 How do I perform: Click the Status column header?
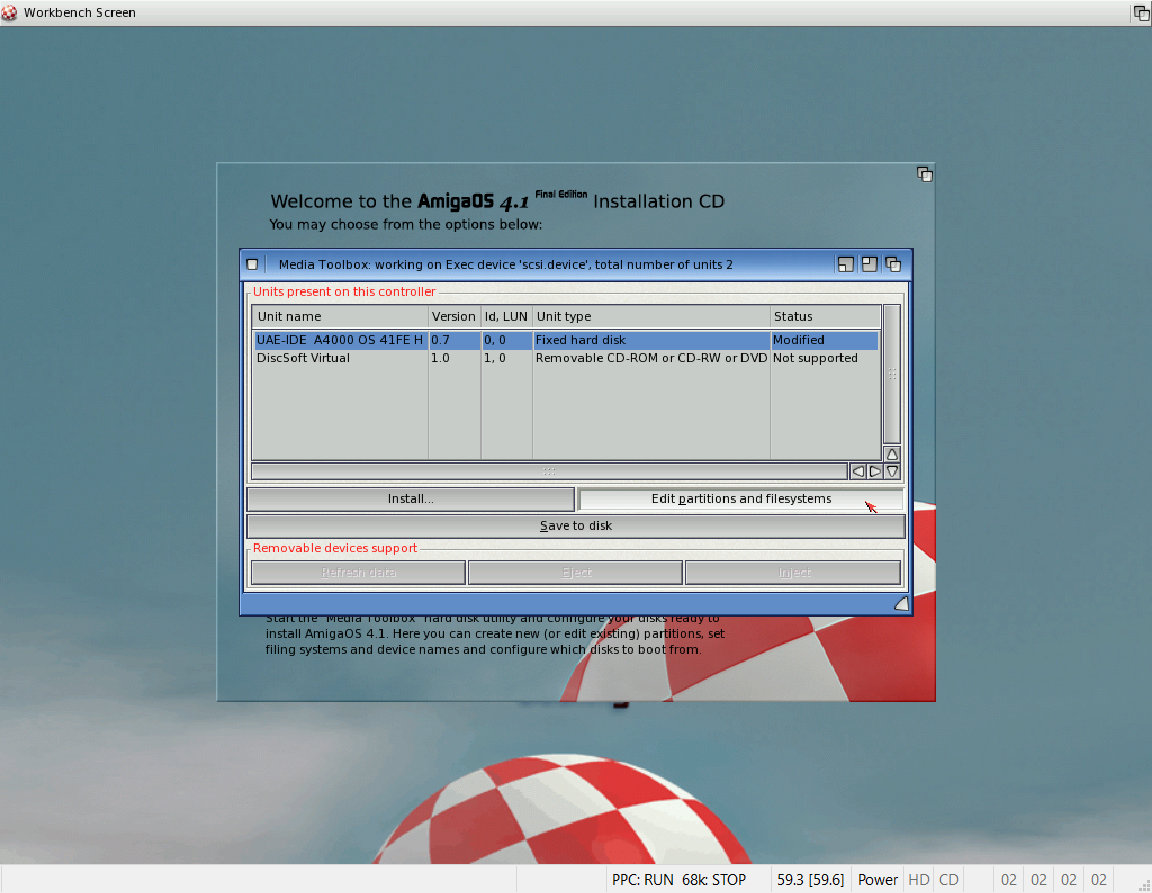(x=825, y=317)
